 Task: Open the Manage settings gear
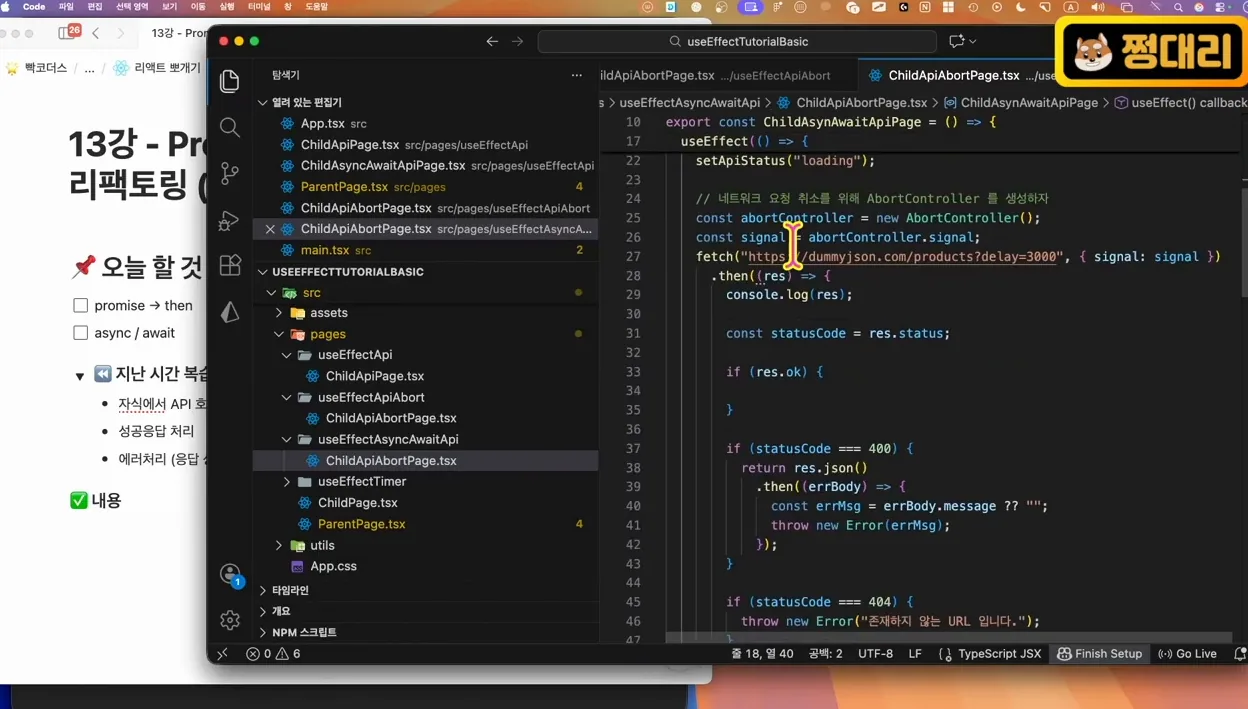230,620
